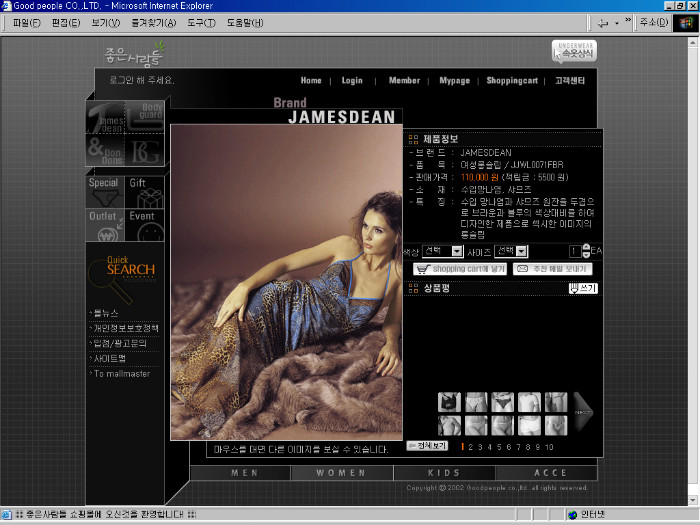Open the 사이즈 선택 dropdown
The height and width of the screenshot is (525, 700).
(x=511, y=251)
